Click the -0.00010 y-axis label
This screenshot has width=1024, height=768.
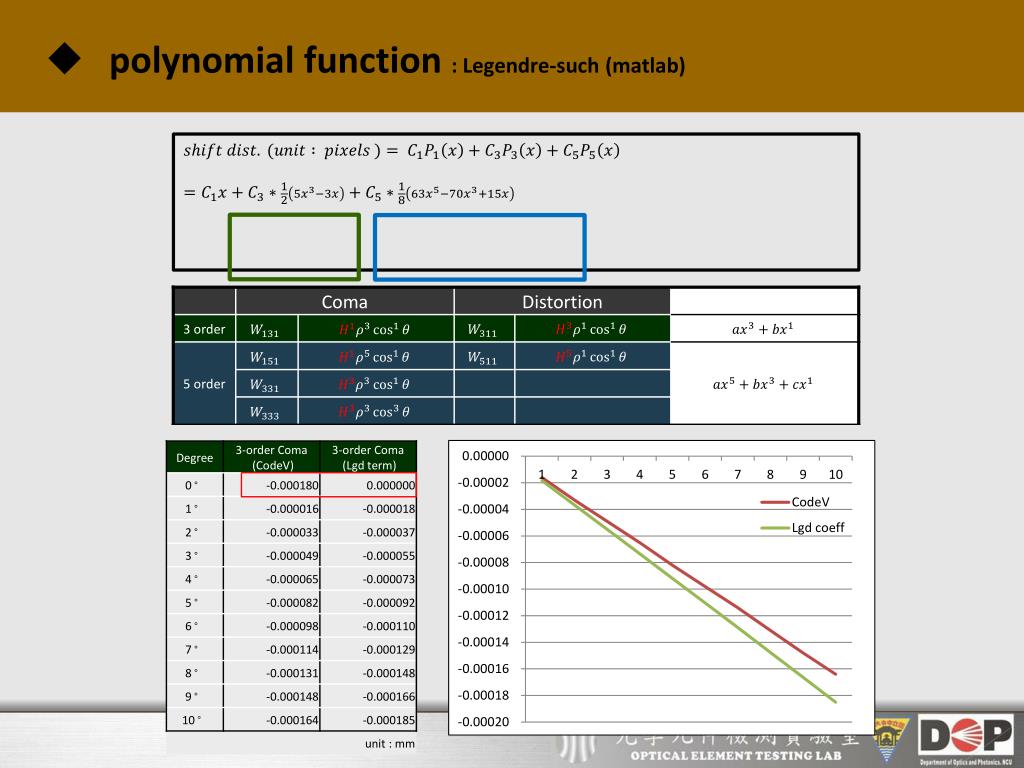coord(483,589)
